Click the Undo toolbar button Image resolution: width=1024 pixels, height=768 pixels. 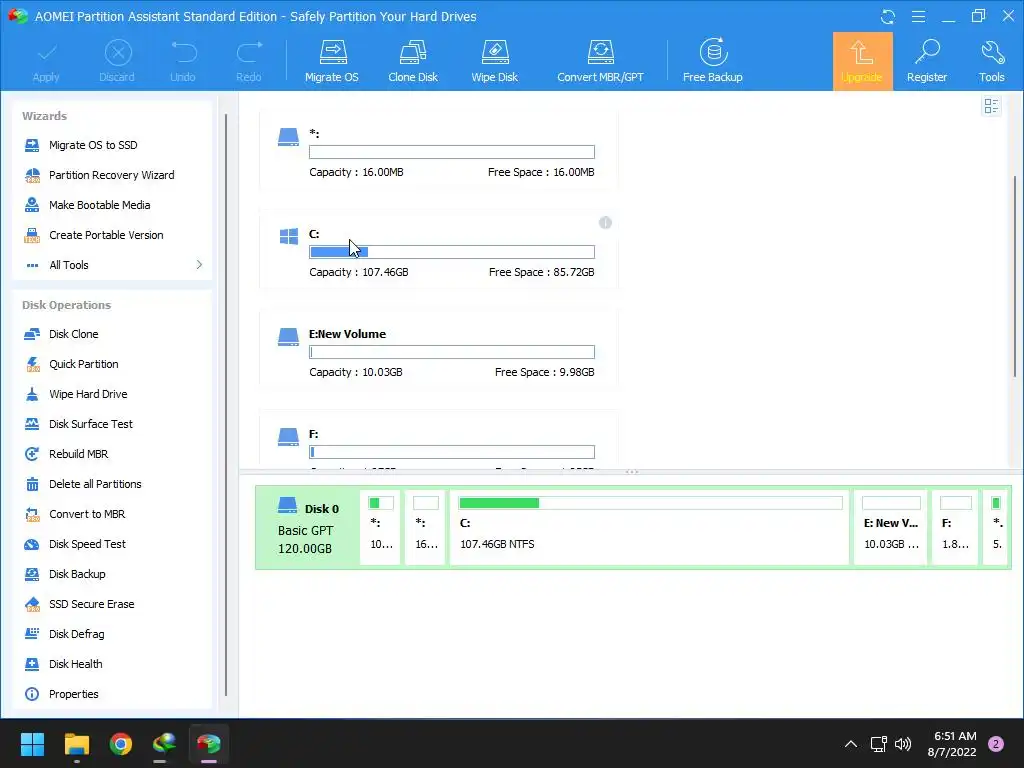coord(183,61)
